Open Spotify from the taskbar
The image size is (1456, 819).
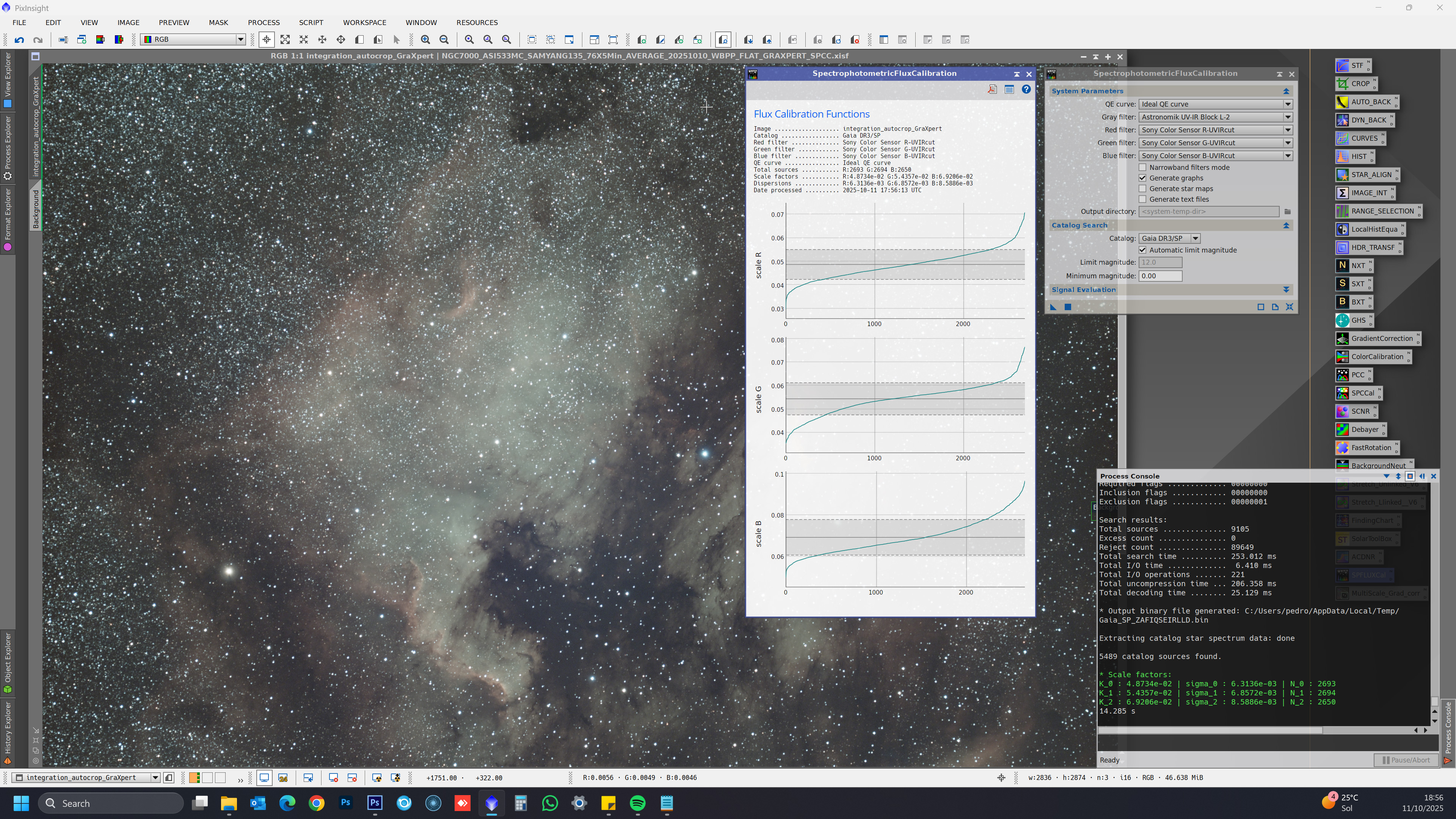click(637, 803)
